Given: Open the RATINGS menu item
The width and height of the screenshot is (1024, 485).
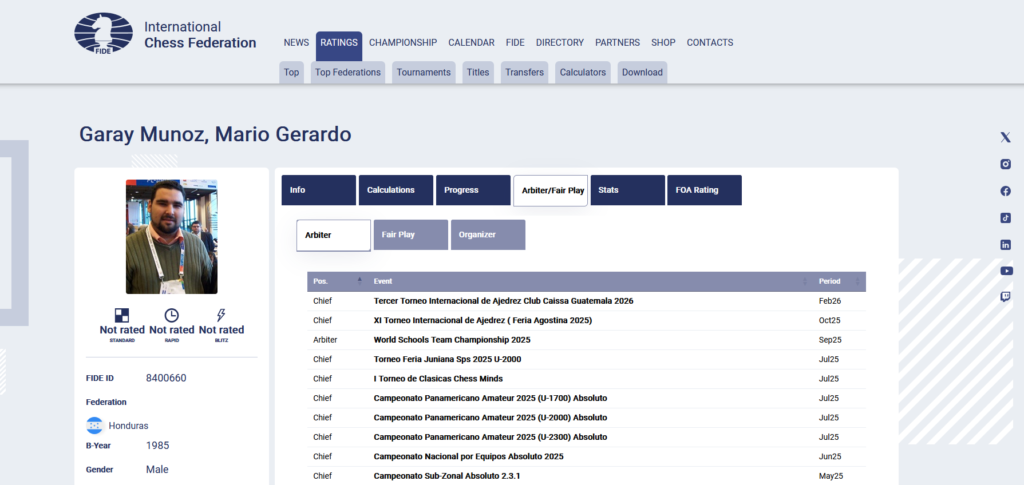Looking at the screenshot, I should [339, 43].
